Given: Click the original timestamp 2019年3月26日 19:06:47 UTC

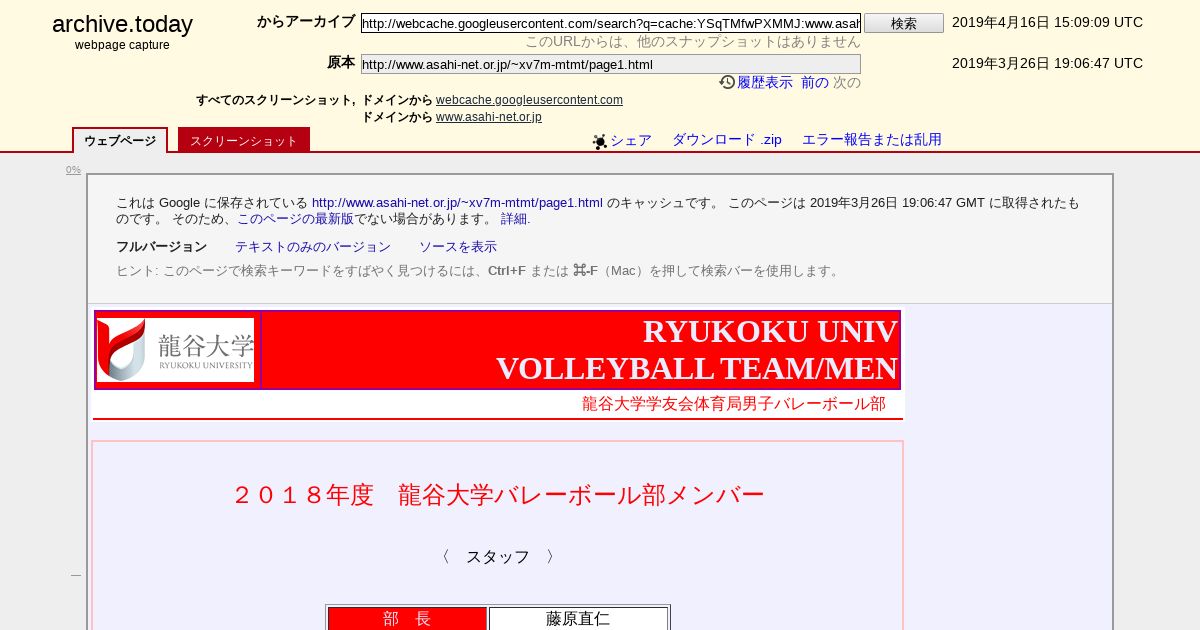Looking at the screenshot, I should [x=1047, y=63].
